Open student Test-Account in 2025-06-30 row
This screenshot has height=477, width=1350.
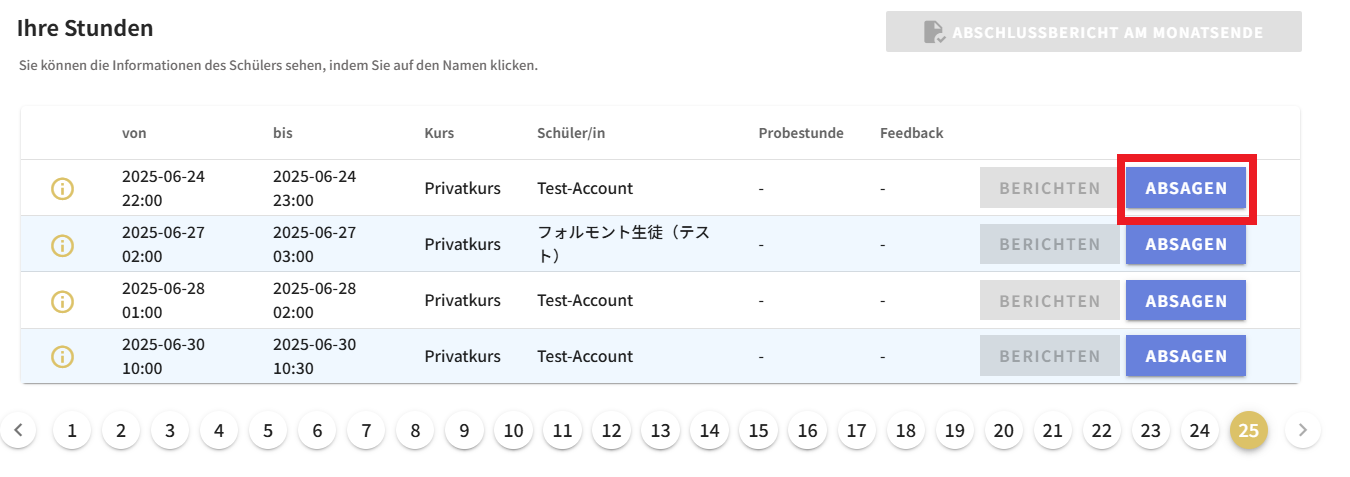[585, 356]
